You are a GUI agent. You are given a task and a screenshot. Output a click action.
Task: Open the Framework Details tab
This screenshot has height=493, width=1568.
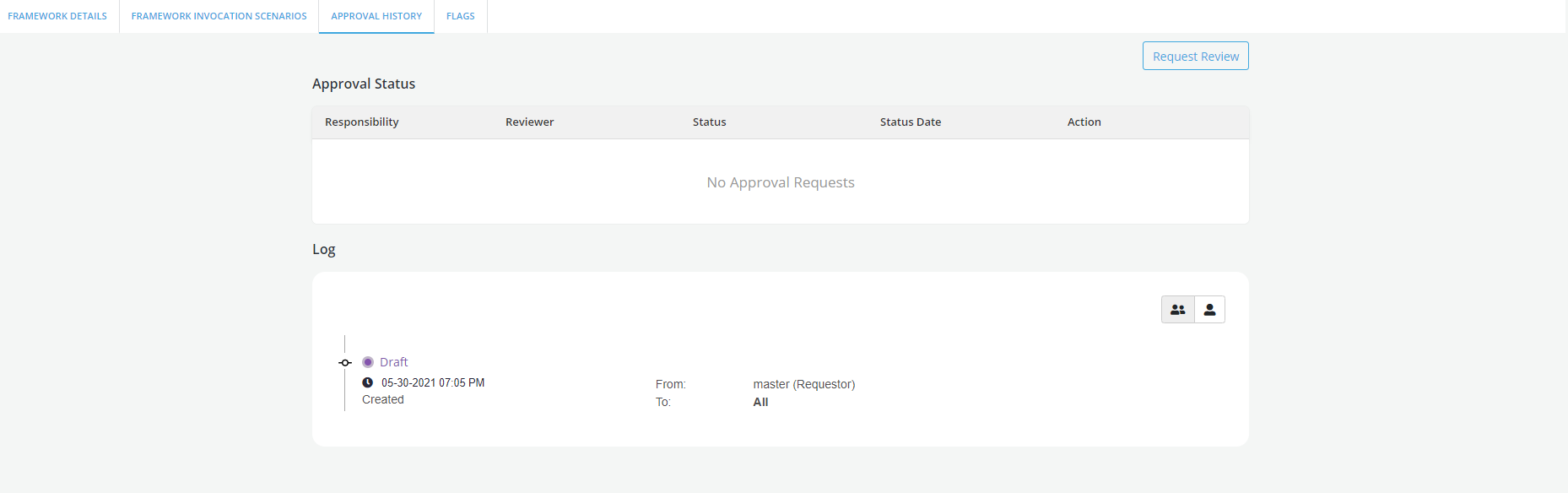(x=57, y=16)
